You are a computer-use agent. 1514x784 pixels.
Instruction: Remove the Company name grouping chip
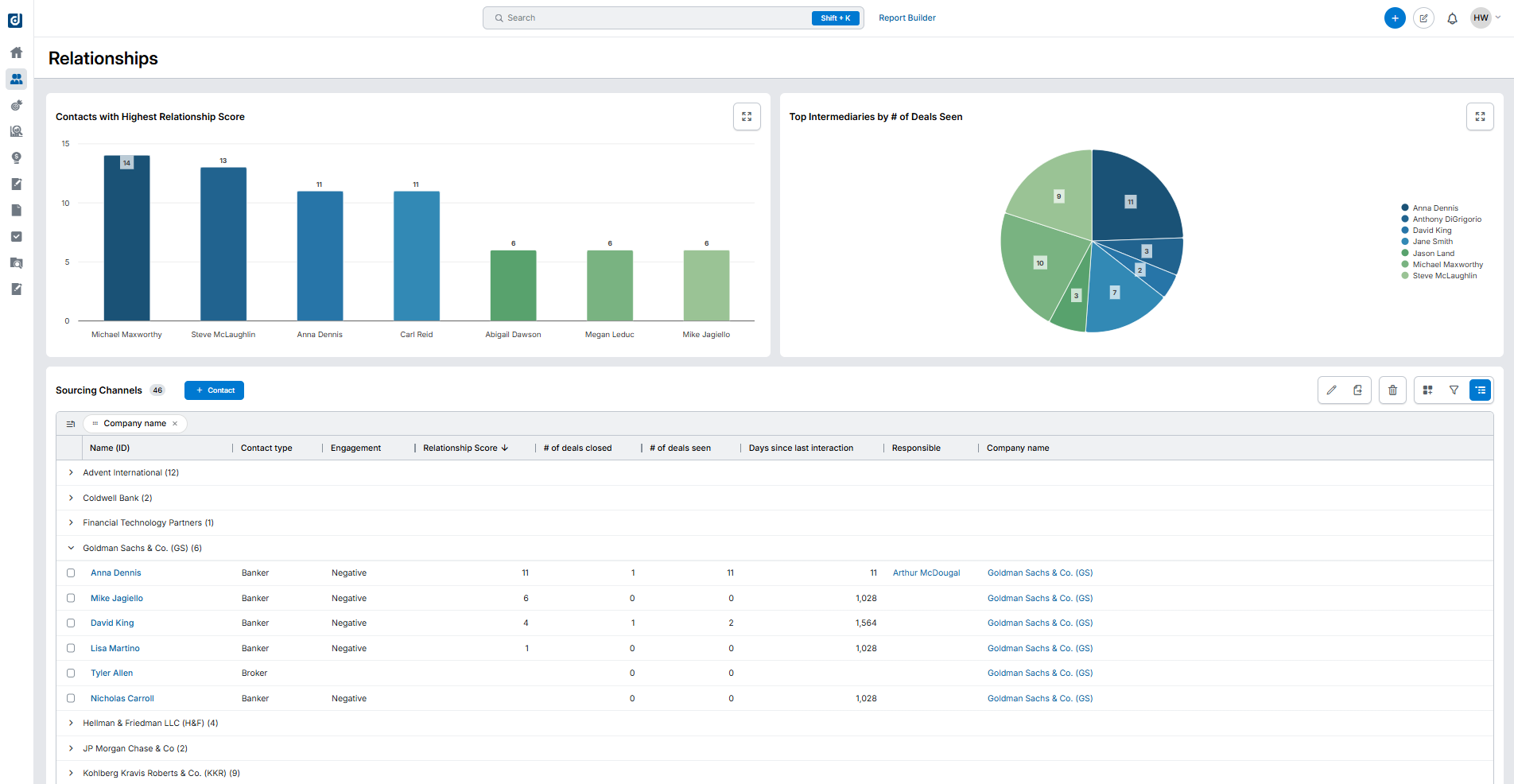coord(175,424)
